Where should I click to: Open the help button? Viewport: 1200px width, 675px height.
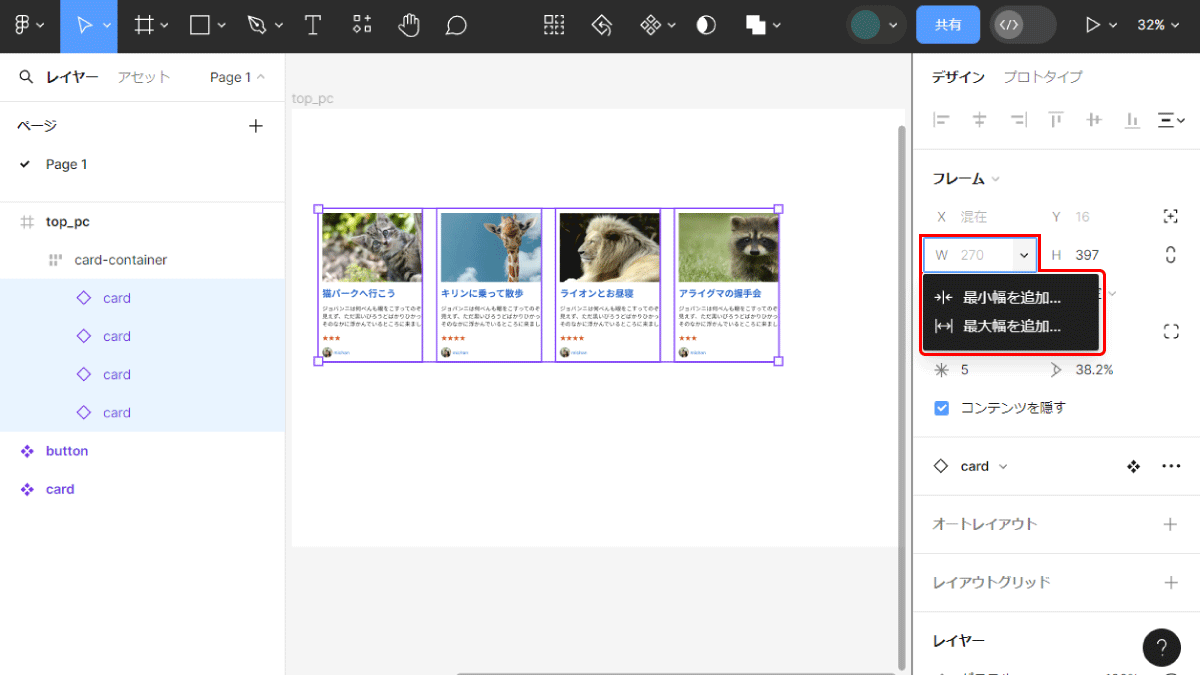coord(1161,646)
